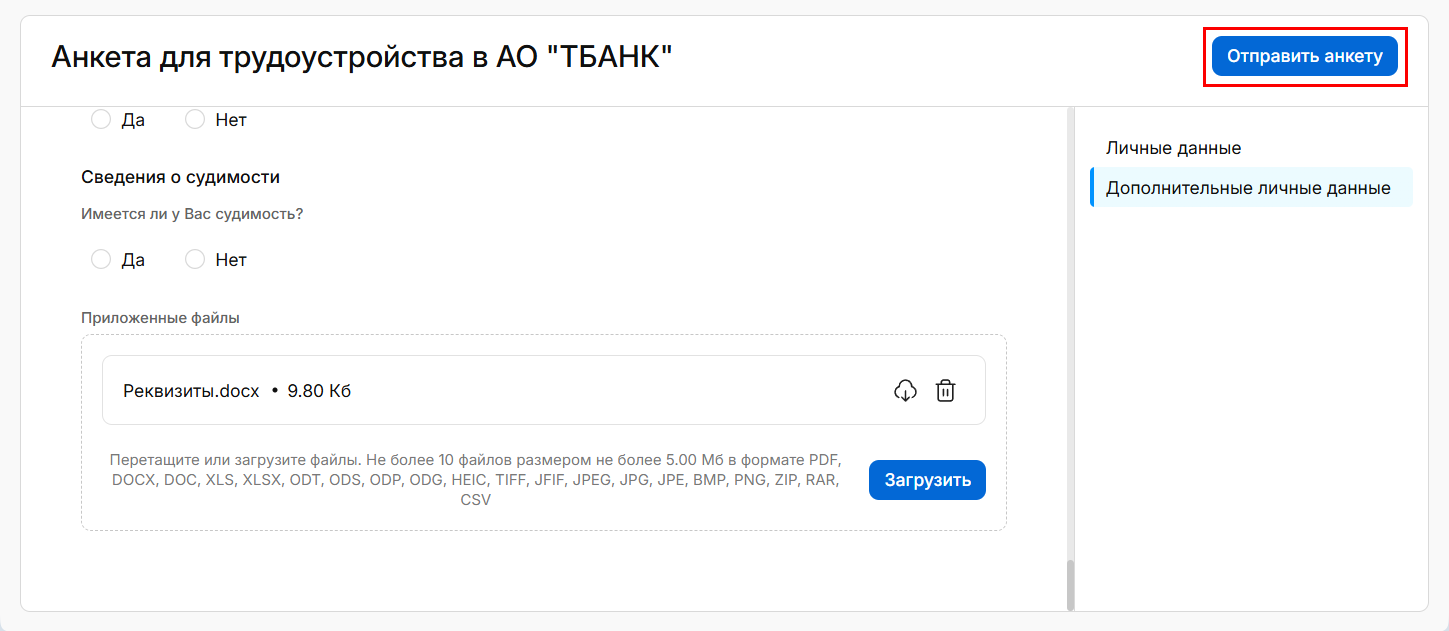Screen dimensions: 1449x631
Task: Click the Сведения о судимости heading
Action: [x=180, y=177]
